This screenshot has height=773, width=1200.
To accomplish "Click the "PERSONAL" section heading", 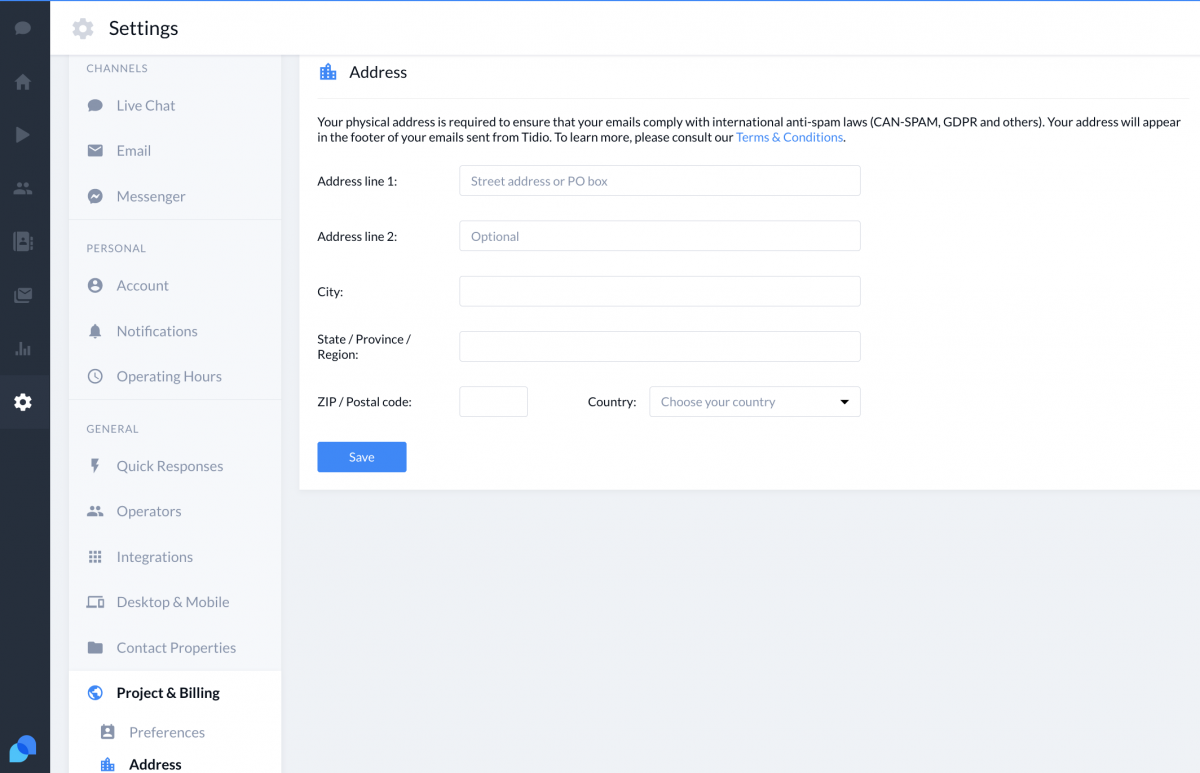I will coord(116,248).
